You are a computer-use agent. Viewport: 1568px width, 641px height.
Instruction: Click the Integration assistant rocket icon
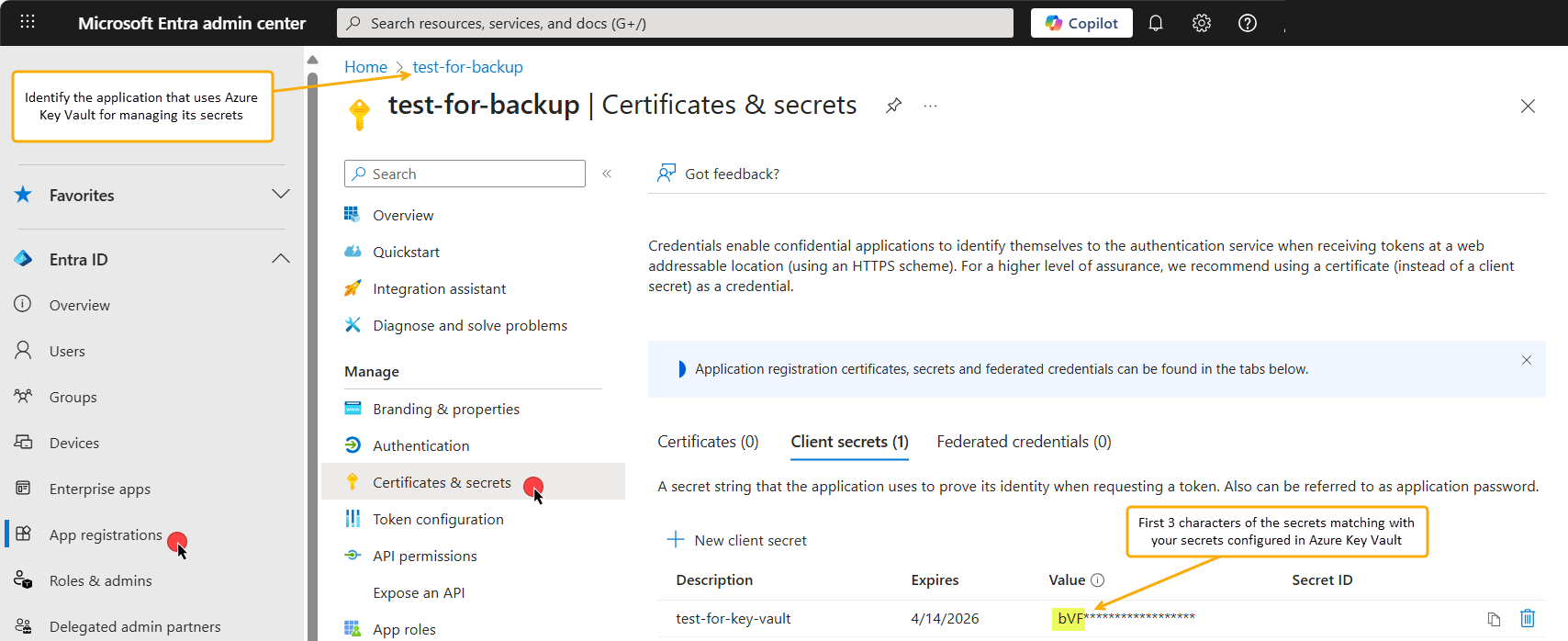pos(353,287)
